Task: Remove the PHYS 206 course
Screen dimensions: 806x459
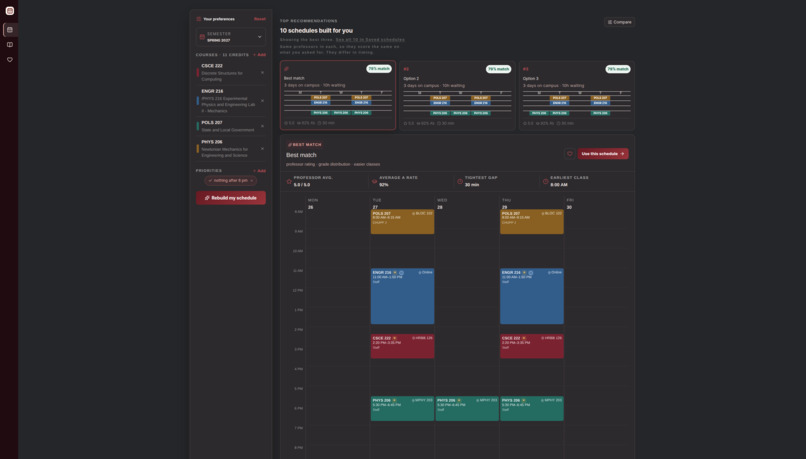Action: click(x=262, y=149)
